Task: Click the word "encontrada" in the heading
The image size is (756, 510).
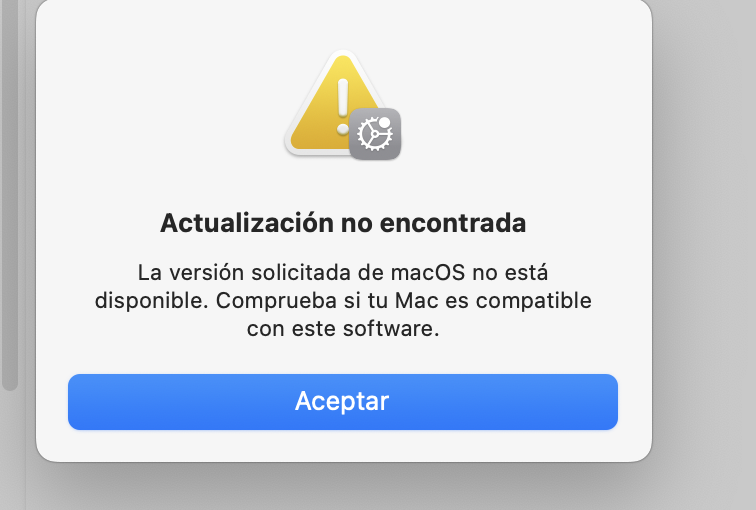Action: click(x=453, y=223)
